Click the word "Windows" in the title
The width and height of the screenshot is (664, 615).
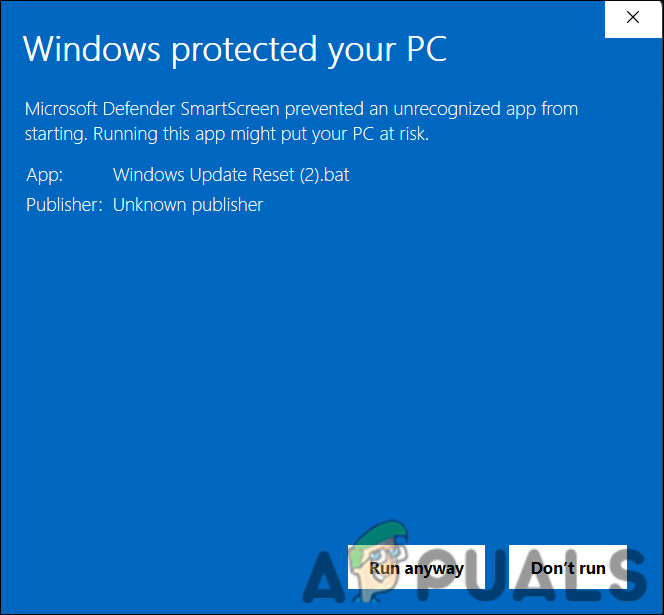[92, 49]
